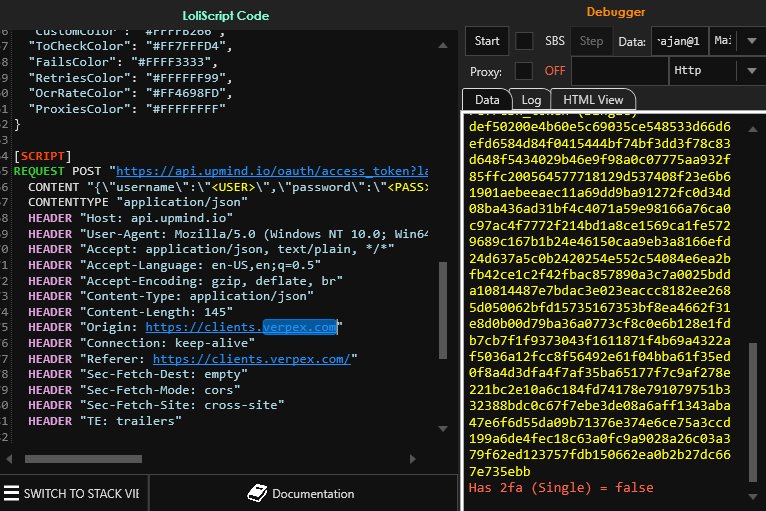Click the "Accept-Encoding: gzip, deflate, br" line
The height and width of the screenshot is (511, 766).
click(x=186, y=281)
